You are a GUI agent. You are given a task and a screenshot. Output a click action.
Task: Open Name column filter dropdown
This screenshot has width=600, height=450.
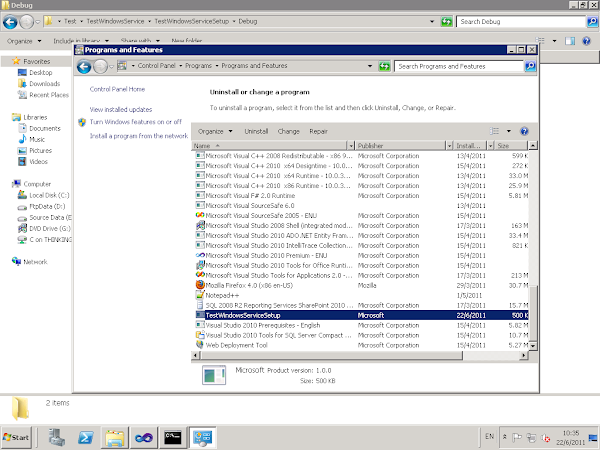(x=351, y=146)
